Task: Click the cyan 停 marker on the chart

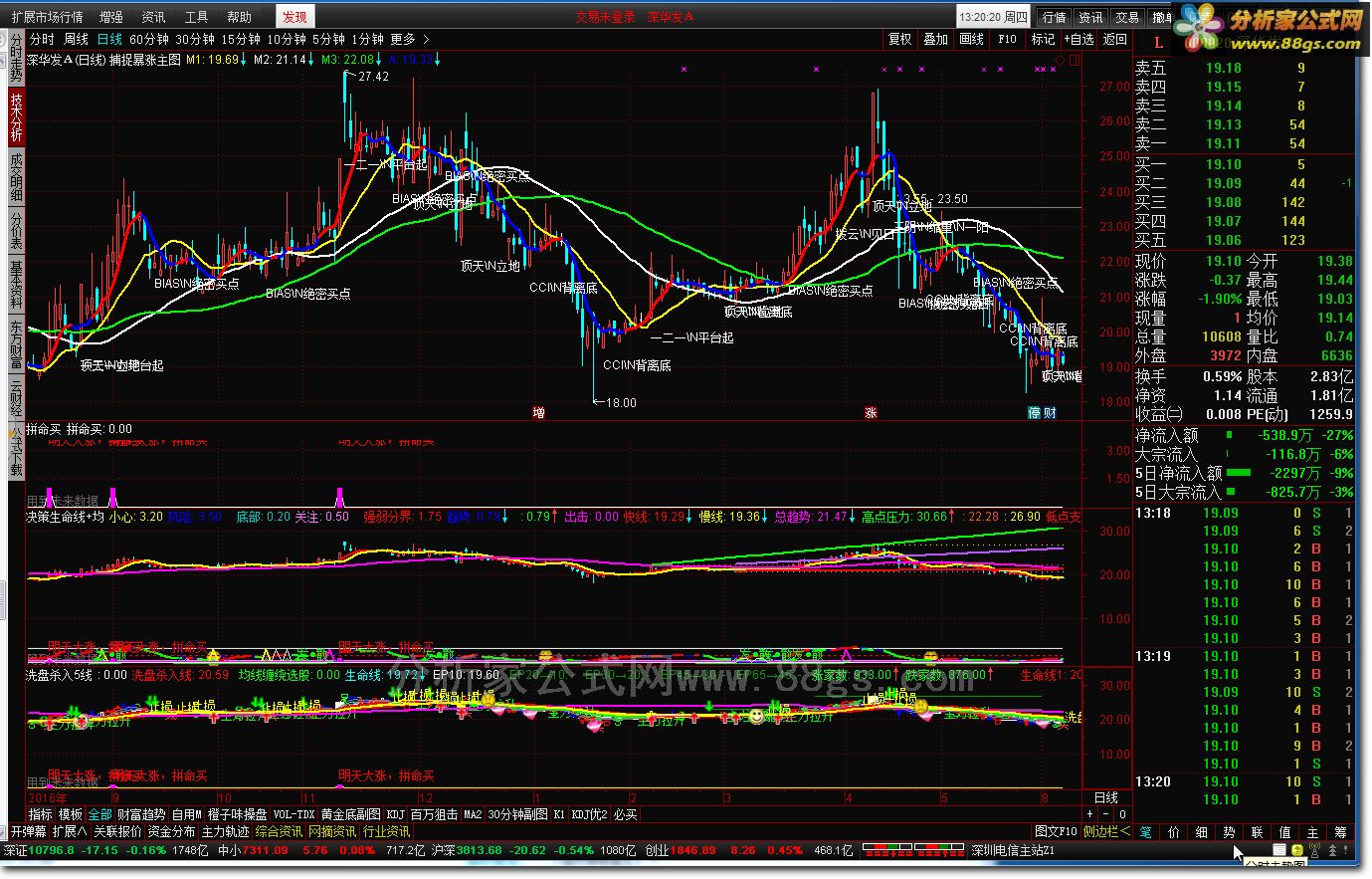Action: (x=1035, y=412)
